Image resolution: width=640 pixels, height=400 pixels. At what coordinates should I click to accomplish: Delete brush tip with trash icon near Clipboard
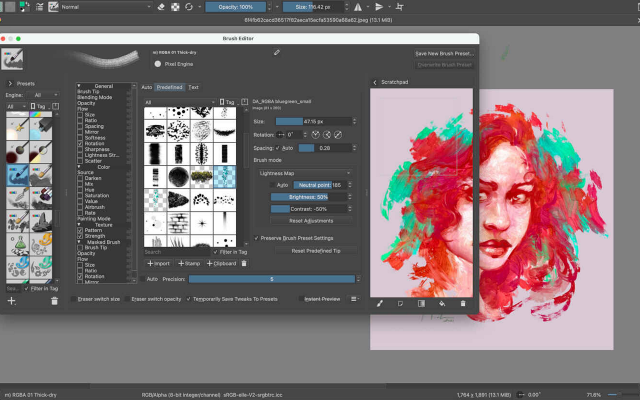(x=244, y=263)
